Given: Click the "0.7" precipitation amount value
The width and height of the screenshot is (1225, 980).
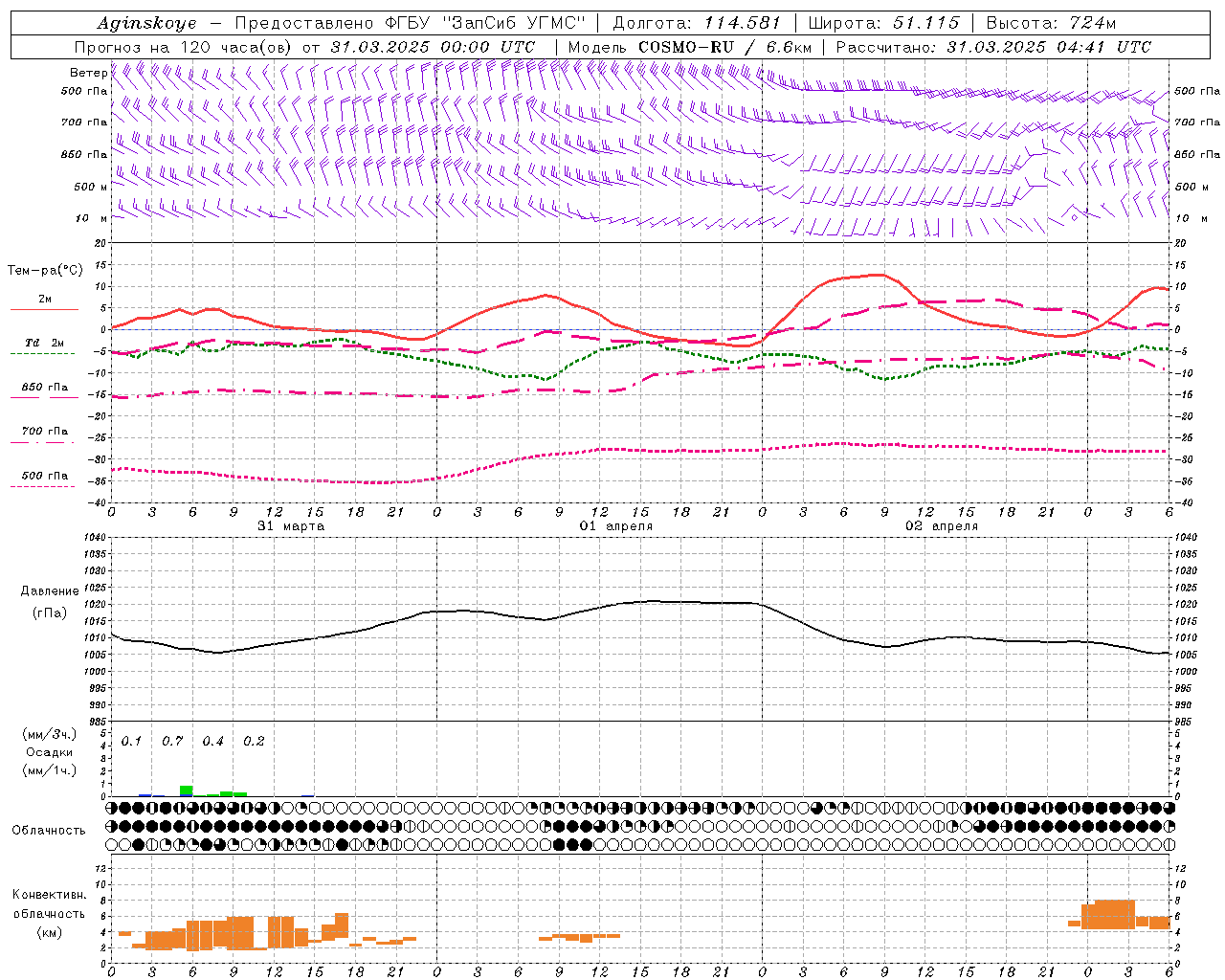Looking at the screenshot, I should click(x=172, y=742).
